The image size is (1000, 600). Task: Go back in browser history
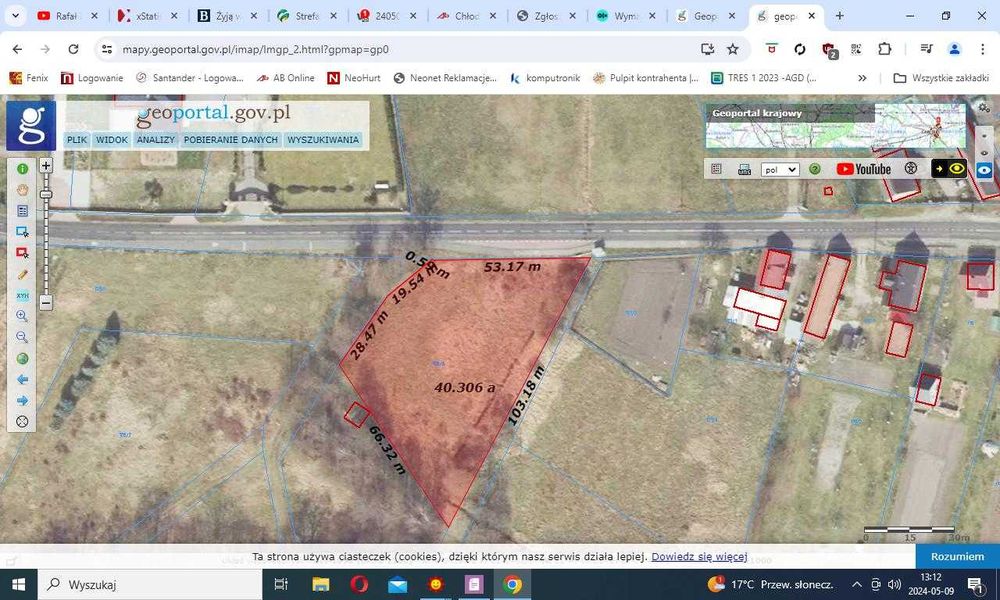click(17, 49)
